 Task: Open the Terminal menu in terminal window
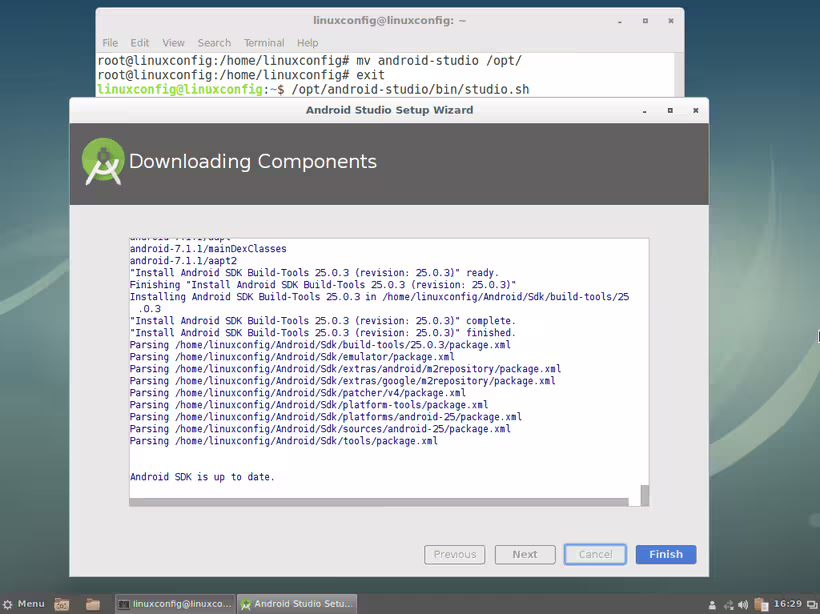(x=264, y=43)
